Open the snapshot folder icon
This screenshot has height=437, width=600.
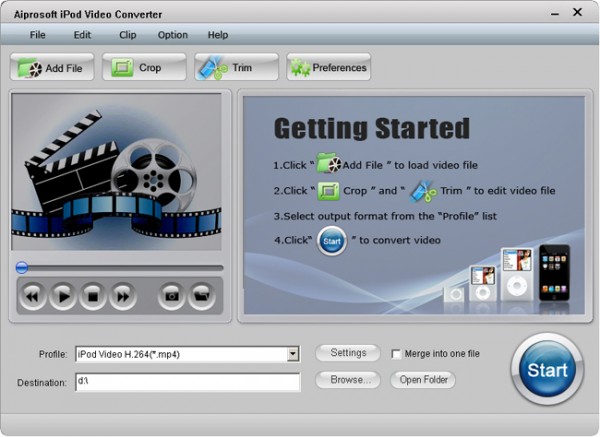click(202, 296)
